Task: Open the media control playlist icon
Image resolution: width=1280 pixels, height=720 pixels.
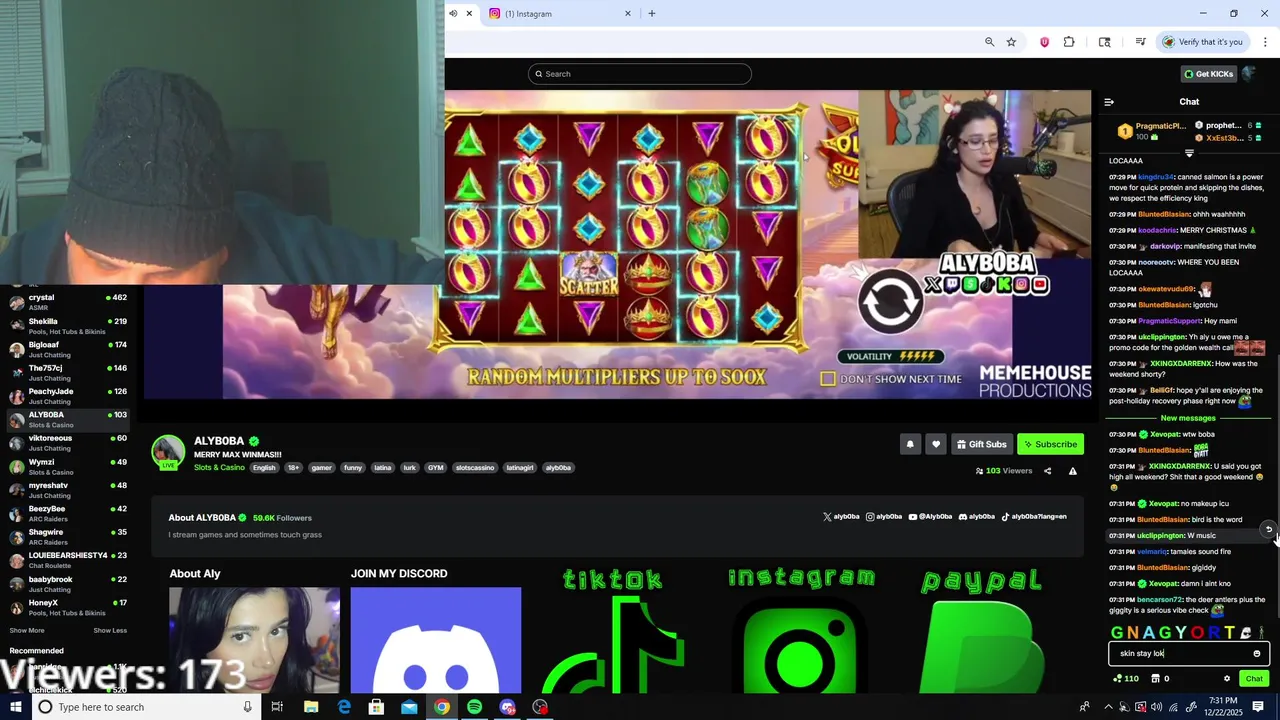Action: click(x=1140, y=42)
